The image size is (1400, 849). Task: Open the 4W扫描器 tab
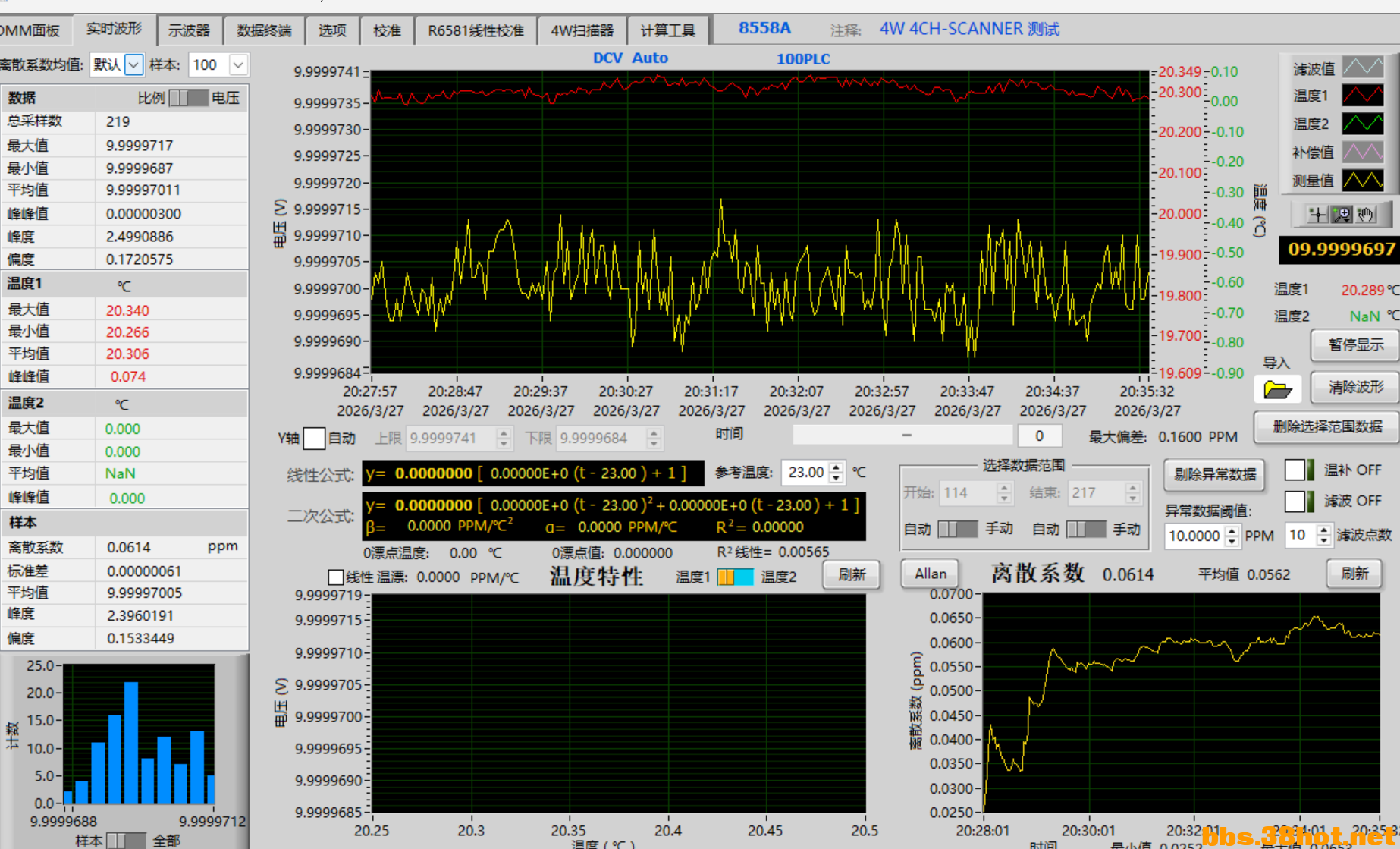click(x=582, y=30)
